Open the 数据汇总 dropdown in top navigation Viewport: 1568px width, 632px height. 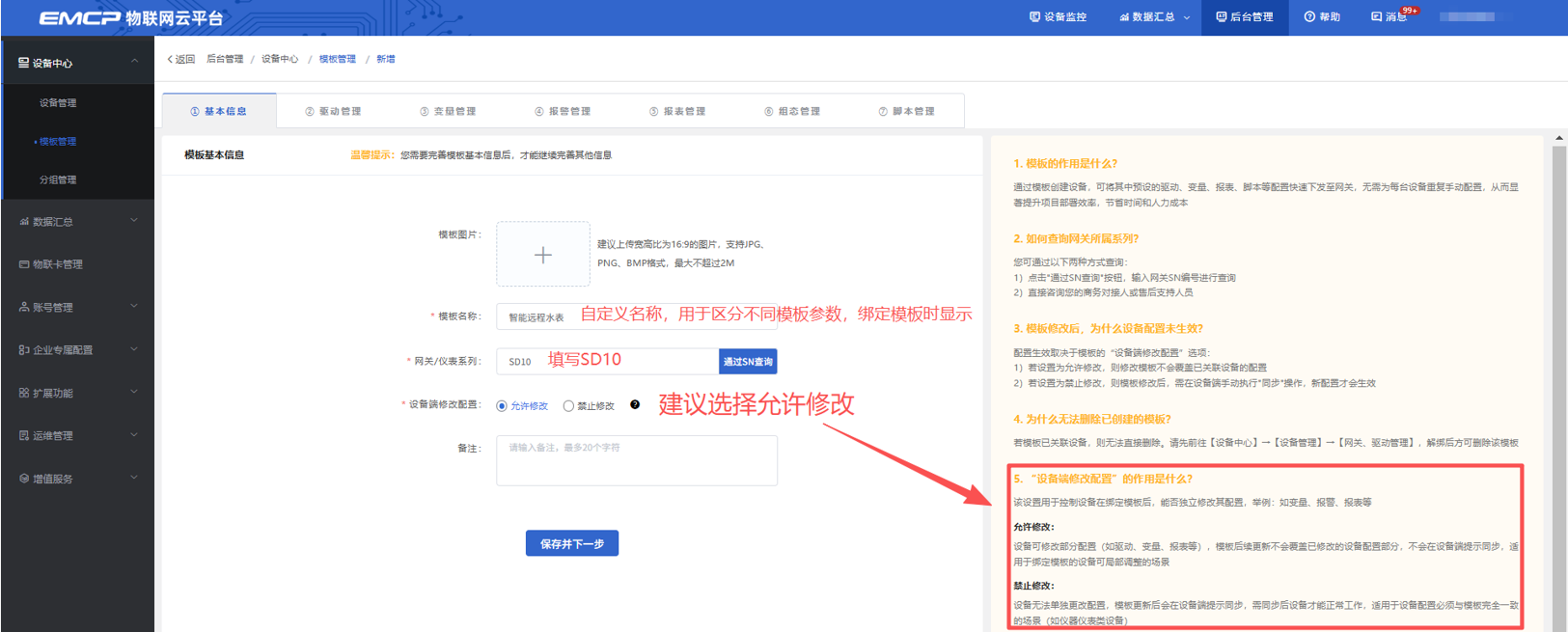click(1155, 16)
